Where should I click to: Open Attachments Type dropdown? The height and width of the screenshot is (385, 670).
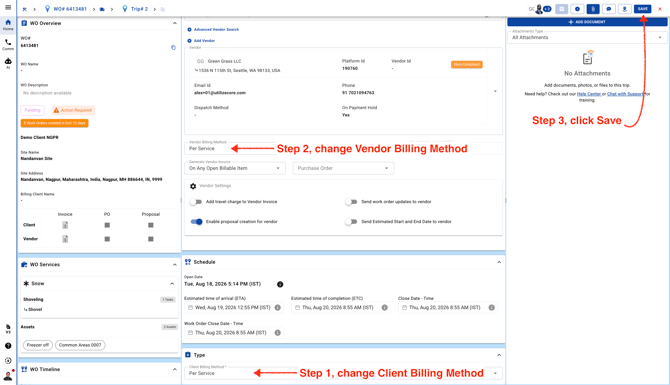pos(587,37)
